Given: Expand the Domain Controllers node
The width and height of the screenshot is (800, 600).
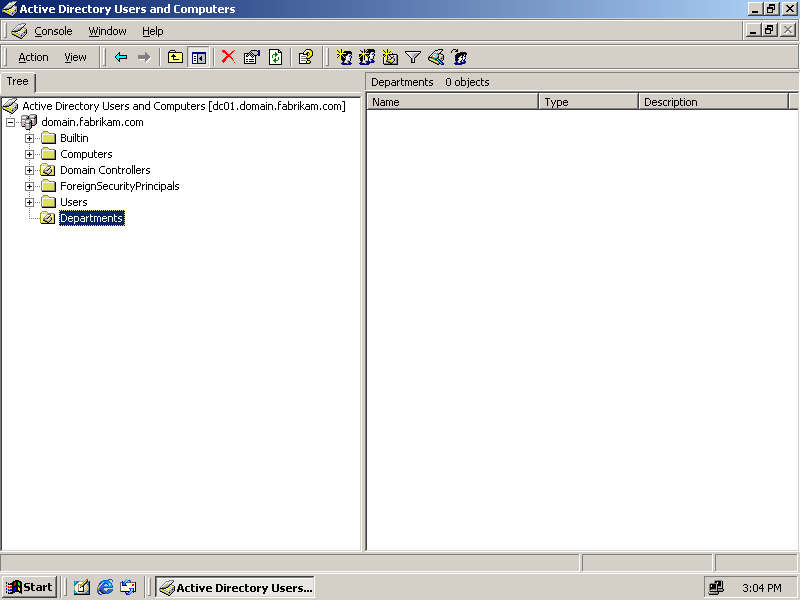Looking at the screenshot, I should click(30, 170).
